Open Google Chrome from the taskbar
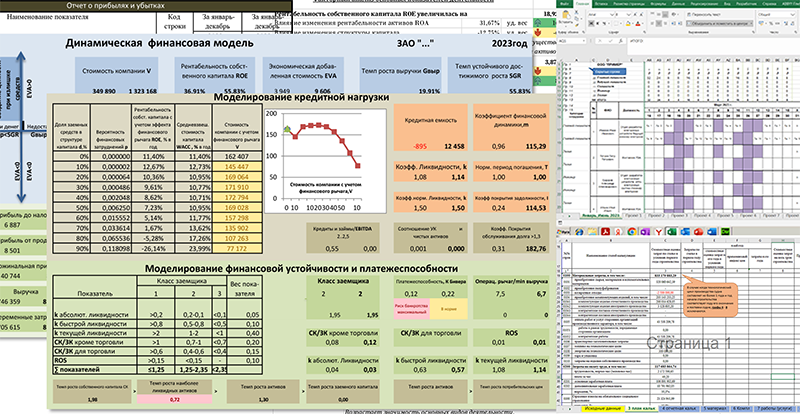 pos(632,232)
